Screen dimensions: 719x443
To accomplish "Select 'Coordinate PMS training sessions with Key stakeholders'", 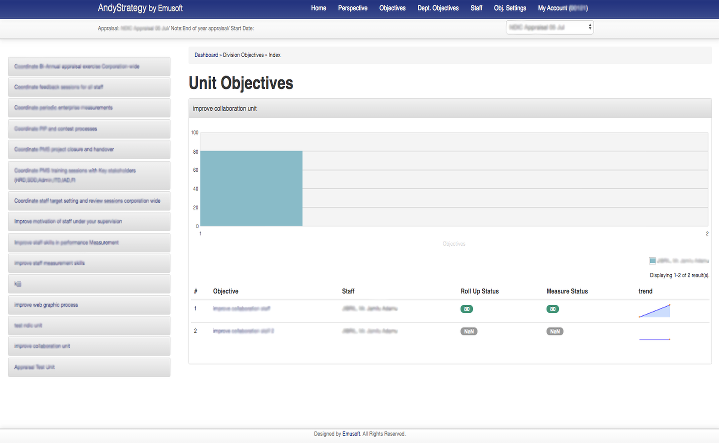I will (x=89, y=175).
